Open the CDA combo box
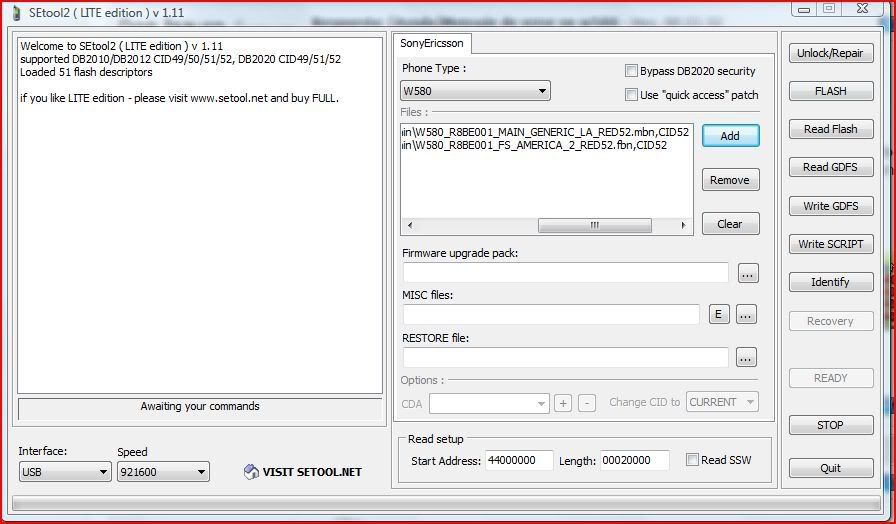The height and width of the screenshot is (524, 896). tap(489, 403)
